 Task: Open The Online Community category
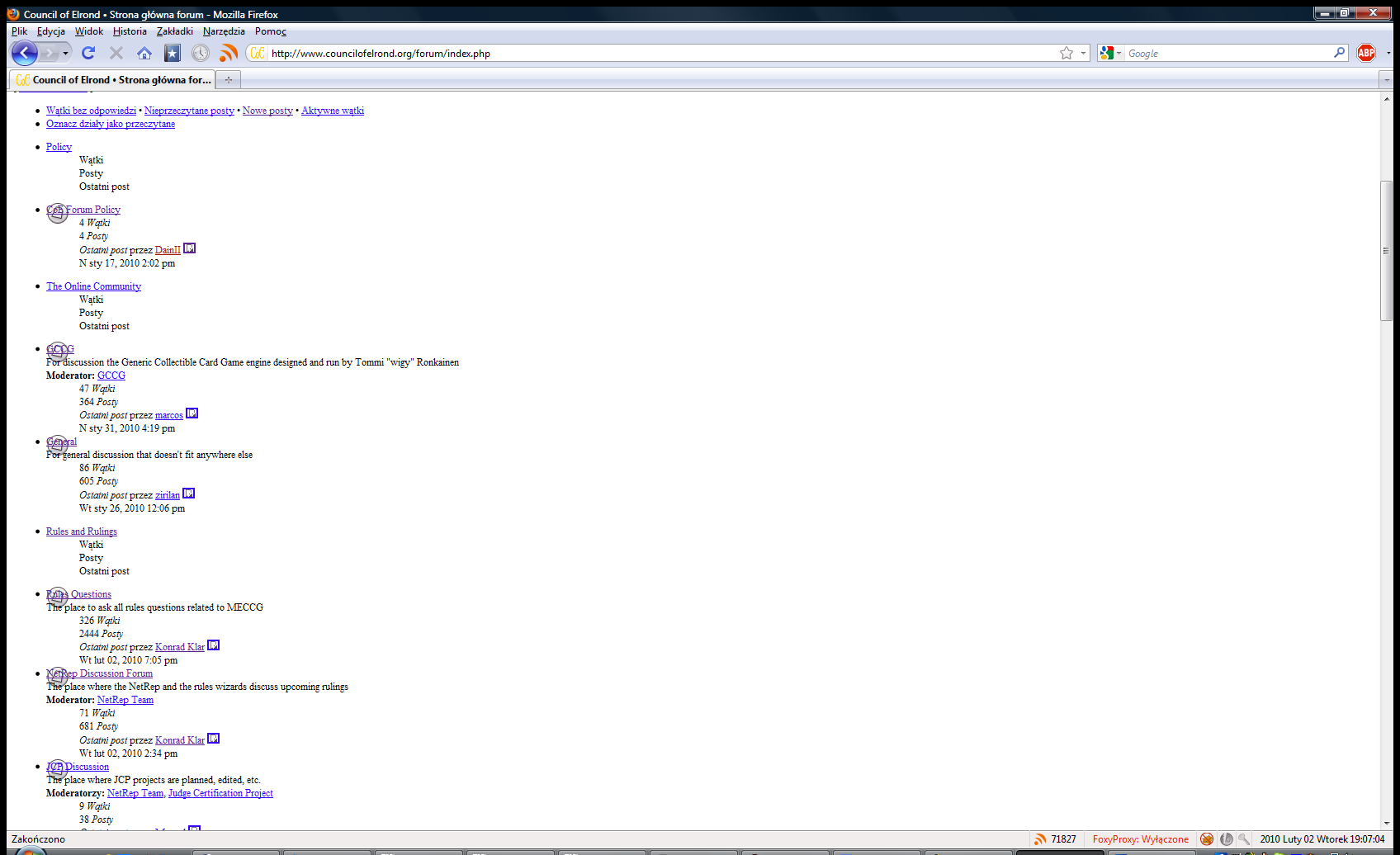coord(93,286)
